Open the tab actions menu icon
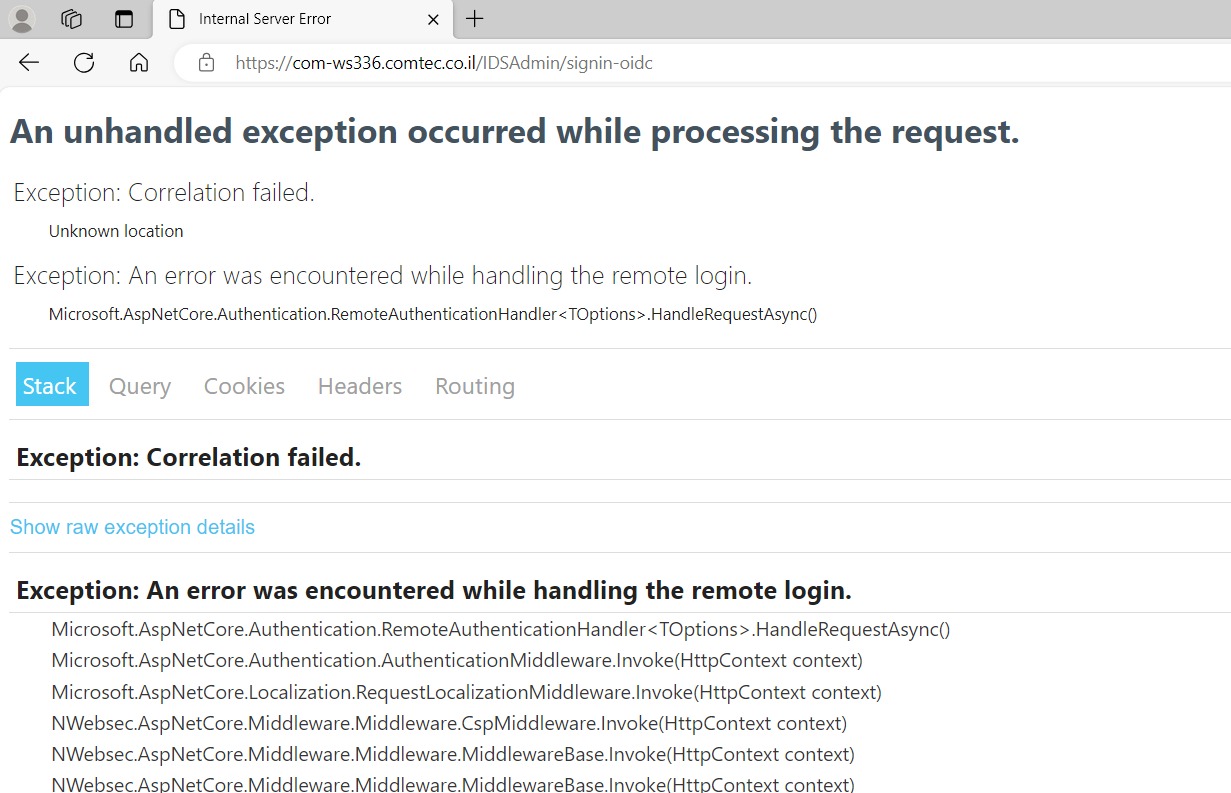 pyautogui.click(x=124, y=18)
